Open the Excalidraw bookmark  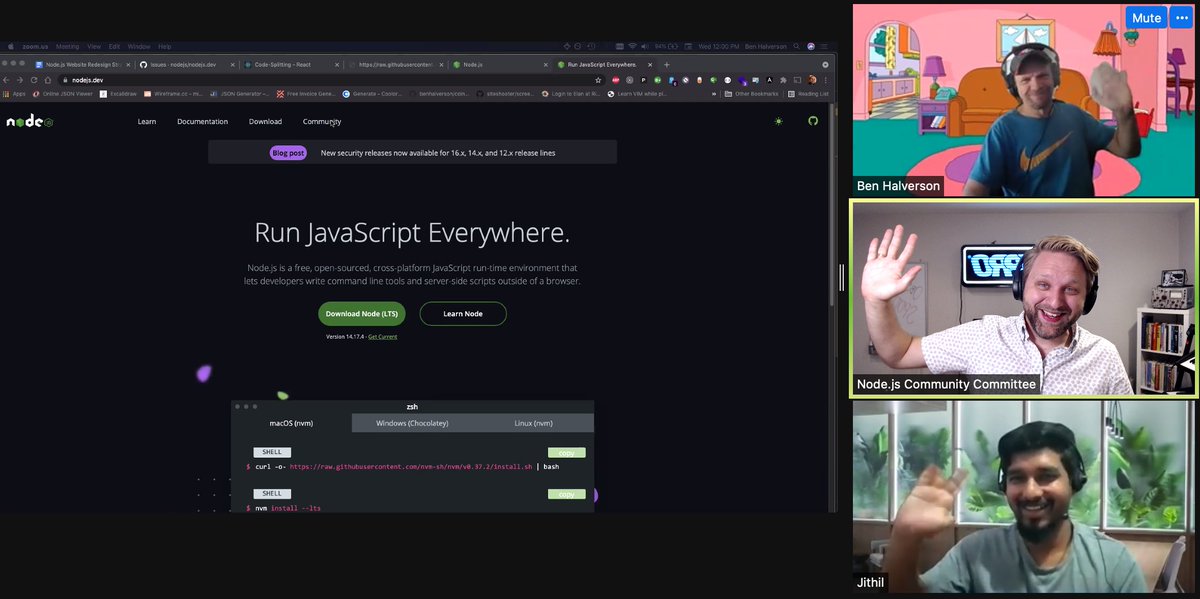(x=118, y=94)
